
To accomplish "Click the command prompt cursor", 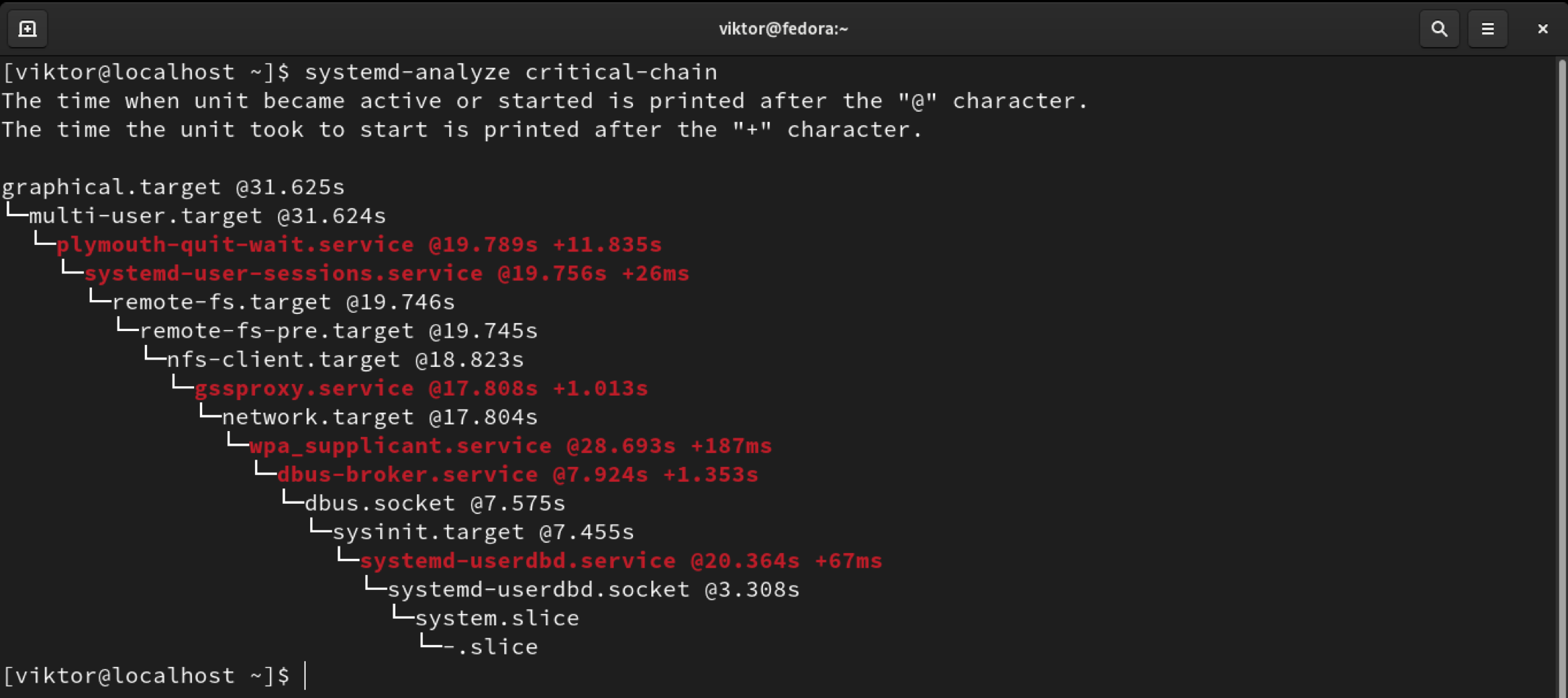I will [305, 675].
